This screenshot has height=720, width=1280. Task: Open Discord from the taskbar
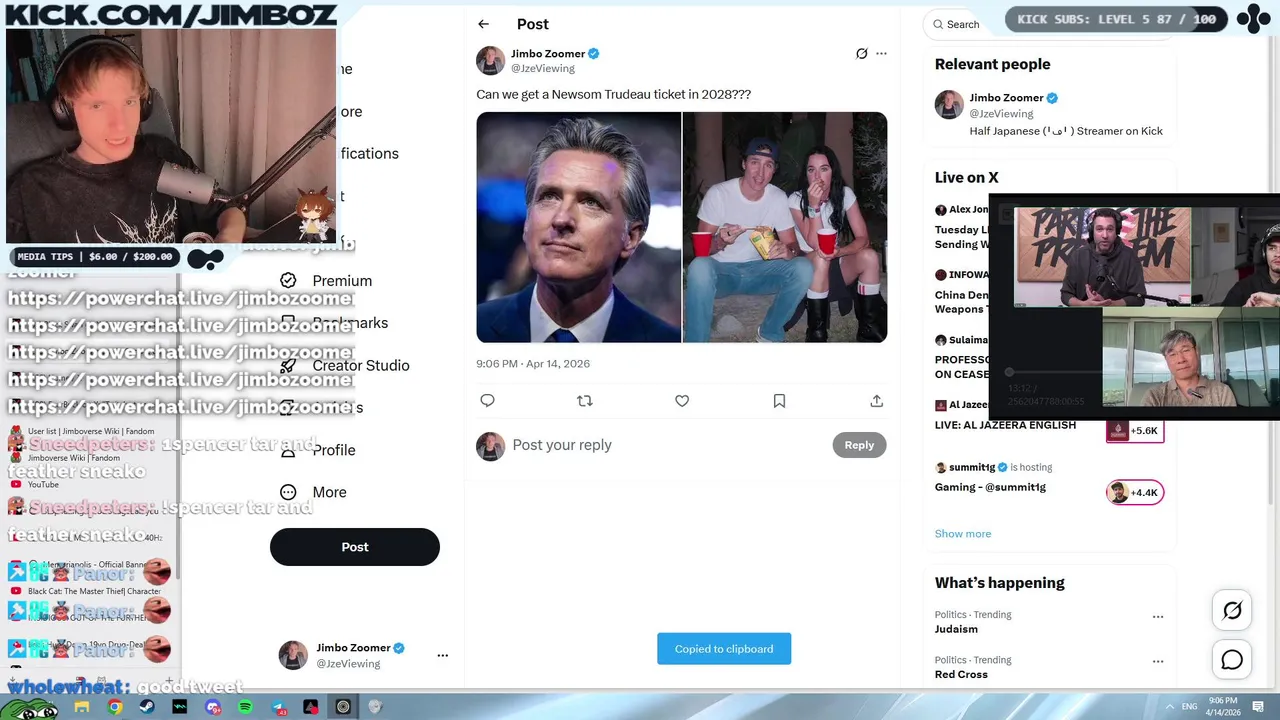[213, 707]
